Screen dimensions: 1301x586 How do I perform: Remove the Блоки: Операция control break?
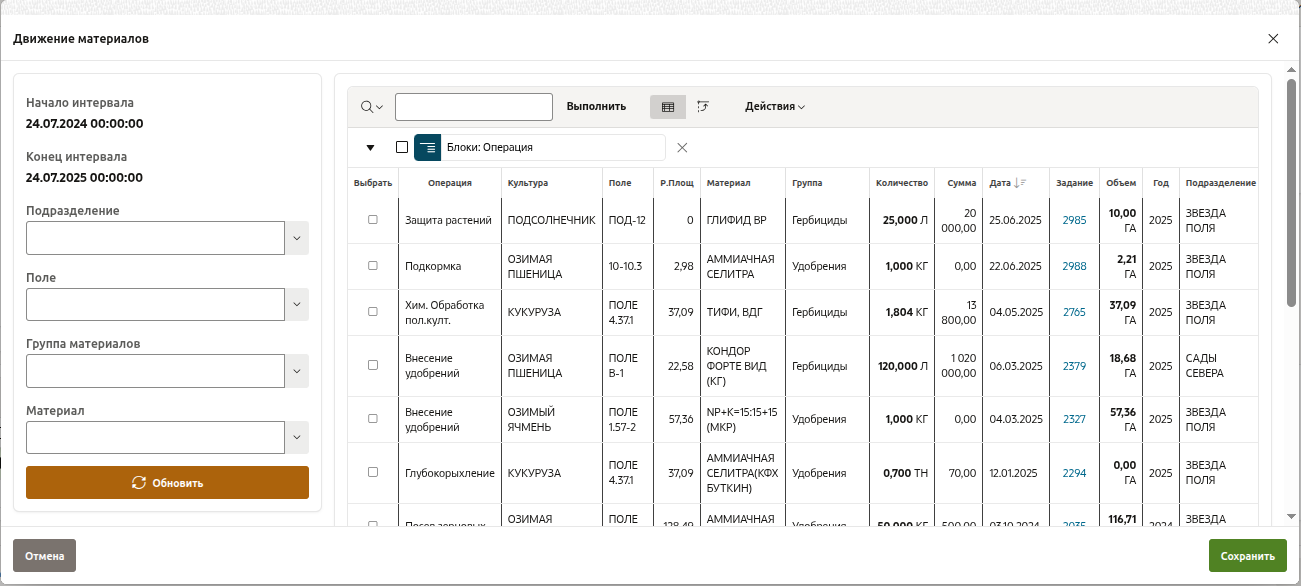tap(682, 148)
